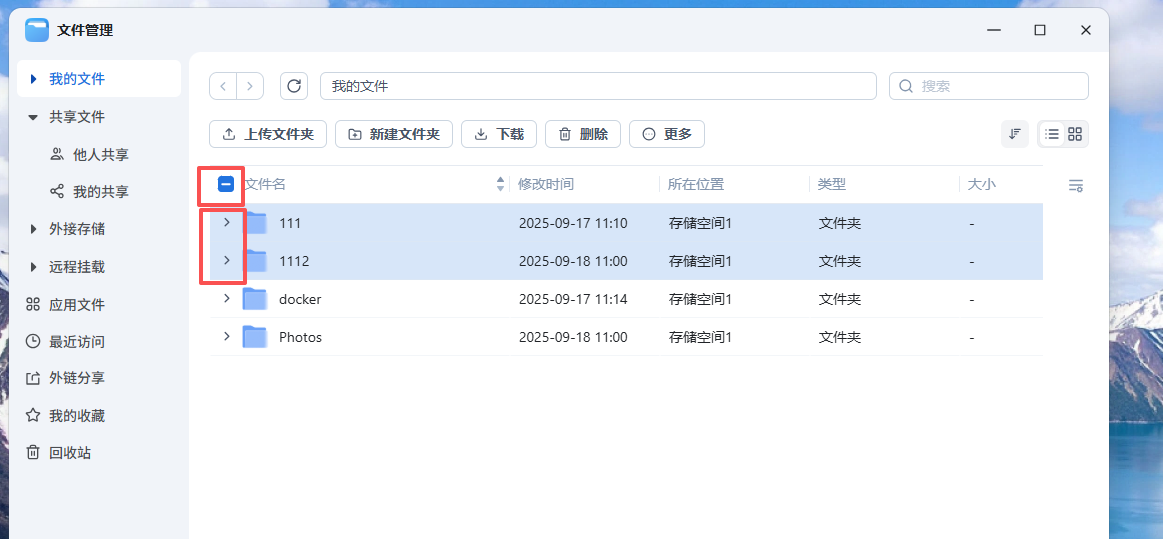Click into the 搜索 search box
Image resolution: width=1163 pixels, height=539 pixels.
pyautogui.click(x=989, y=86)
